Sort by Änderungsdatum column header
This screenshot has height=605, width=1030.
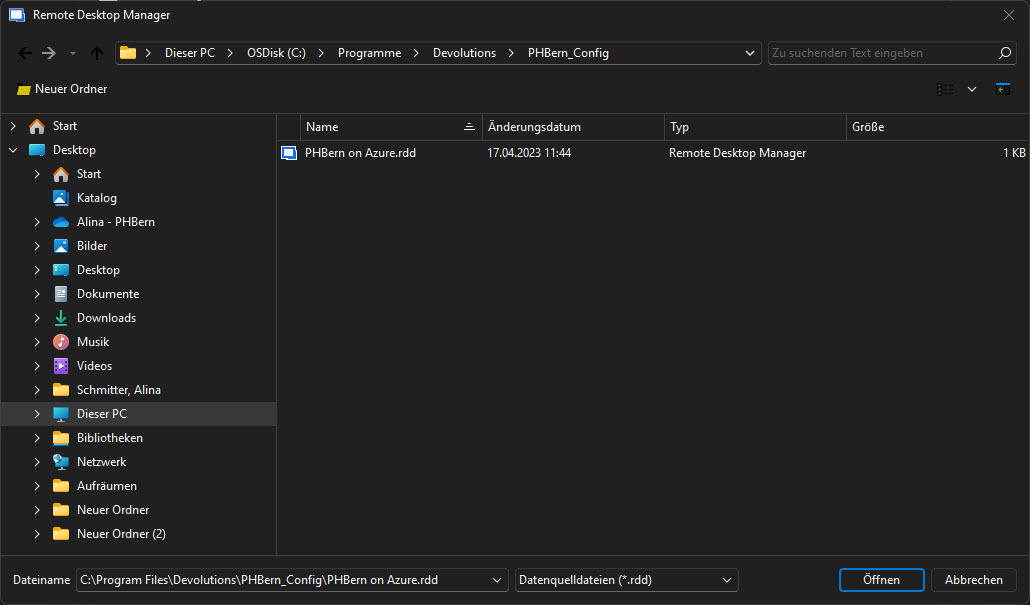tap(534, 127)
